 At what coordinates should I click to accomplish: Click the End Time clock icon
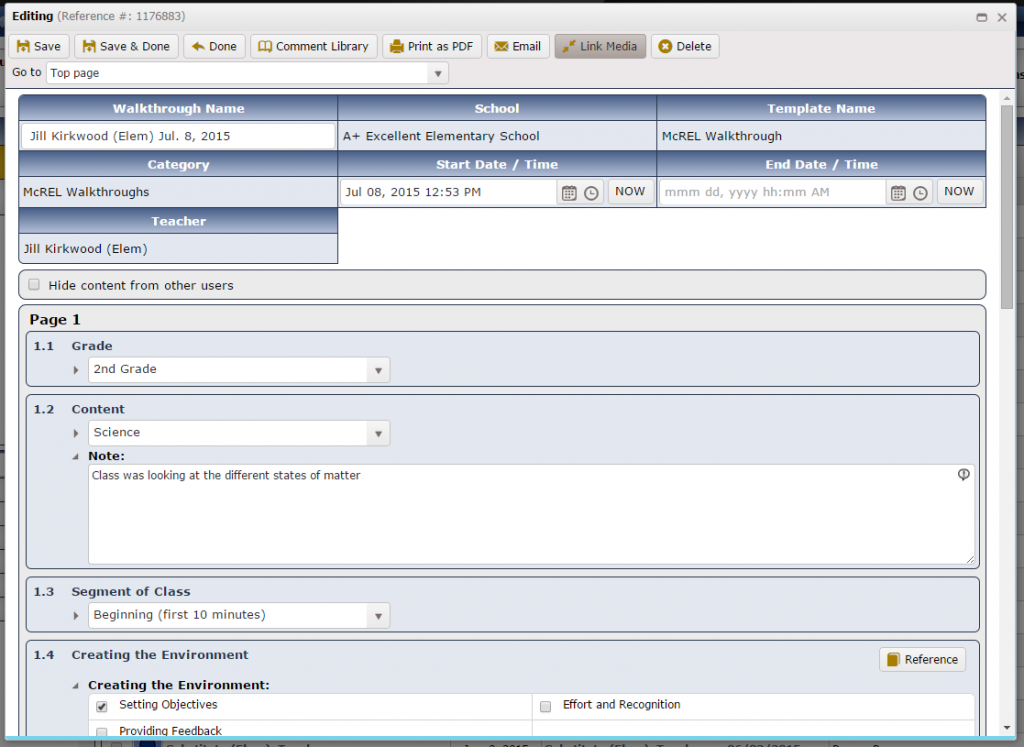click(x=920, y=193)
